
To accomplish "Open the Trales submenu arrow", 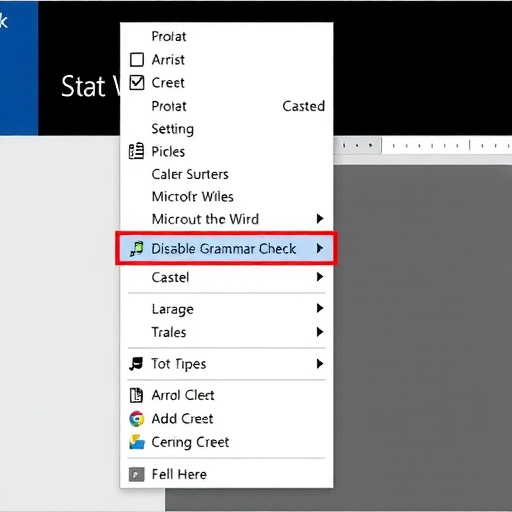I will point(320,332).
